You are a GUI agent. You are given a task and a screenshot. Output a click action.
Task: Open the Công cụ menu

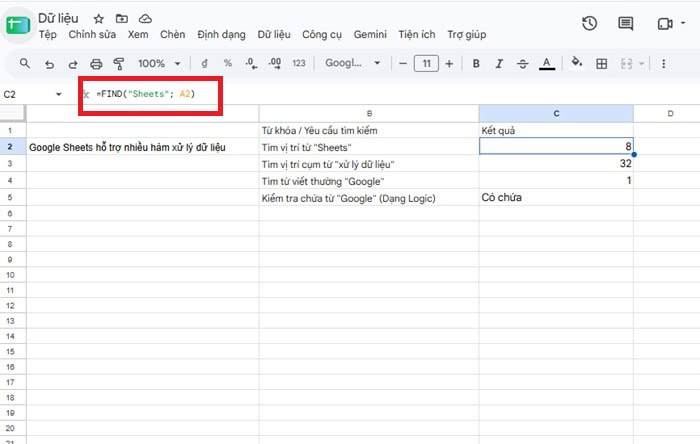tap(322, 35)
